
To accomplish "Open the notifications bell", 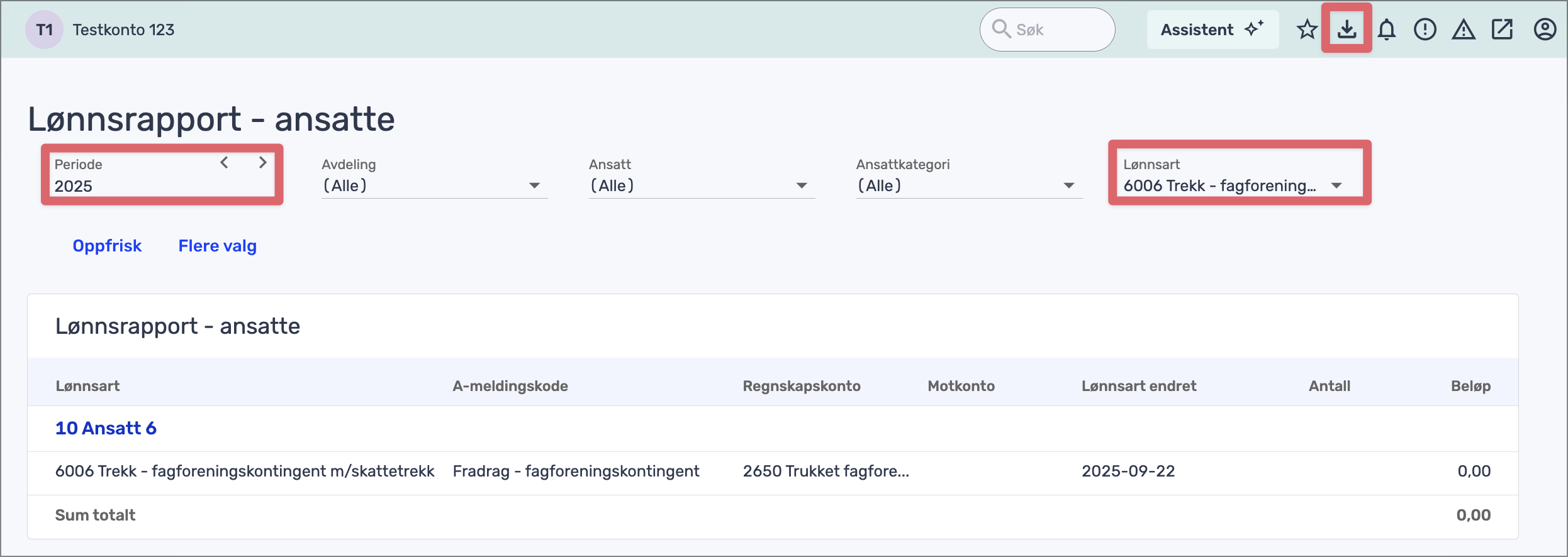I will pos(1387,30).
